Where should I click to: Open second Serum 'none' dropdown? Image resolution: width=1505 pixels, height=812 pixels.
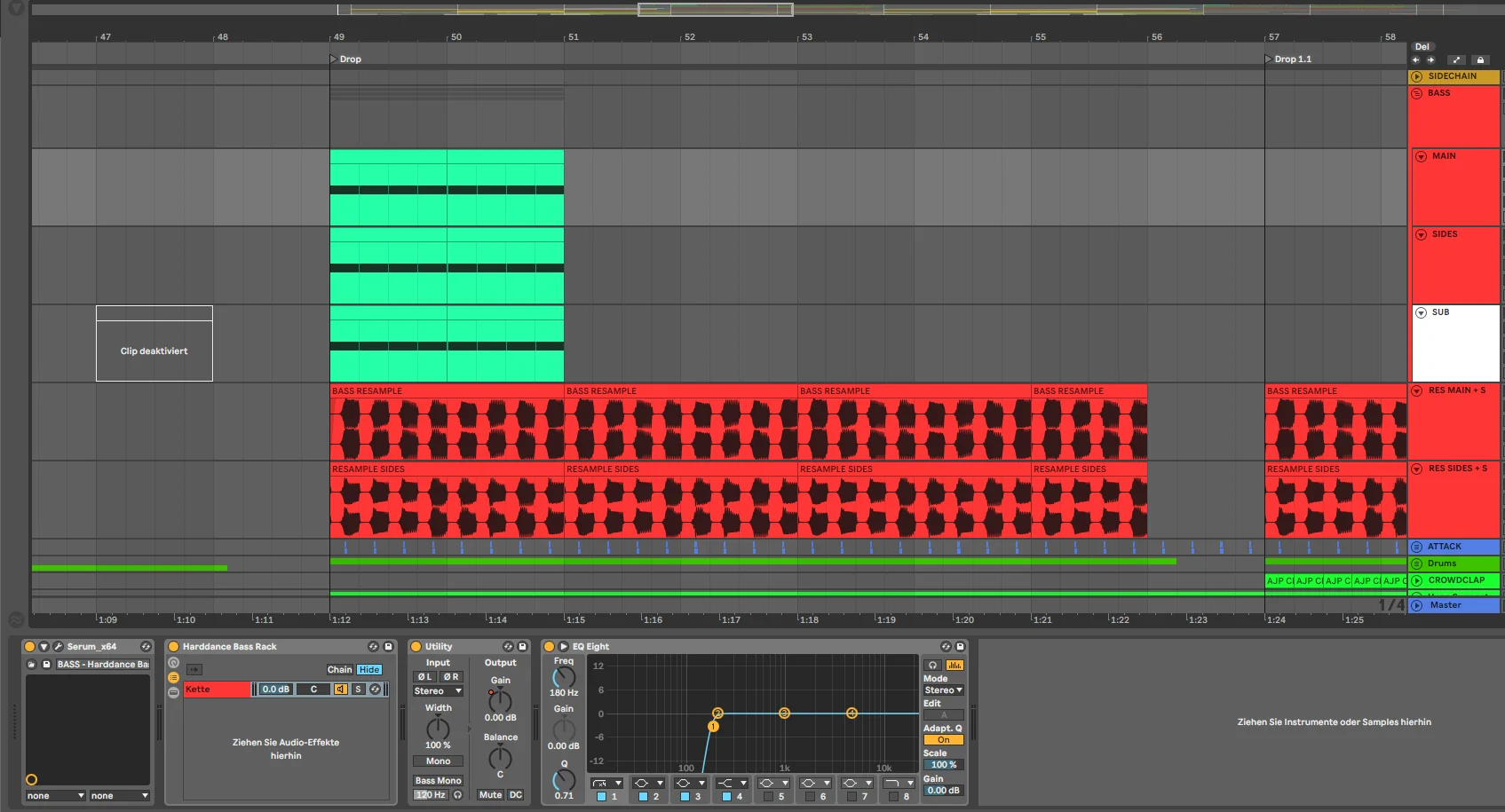120,796
